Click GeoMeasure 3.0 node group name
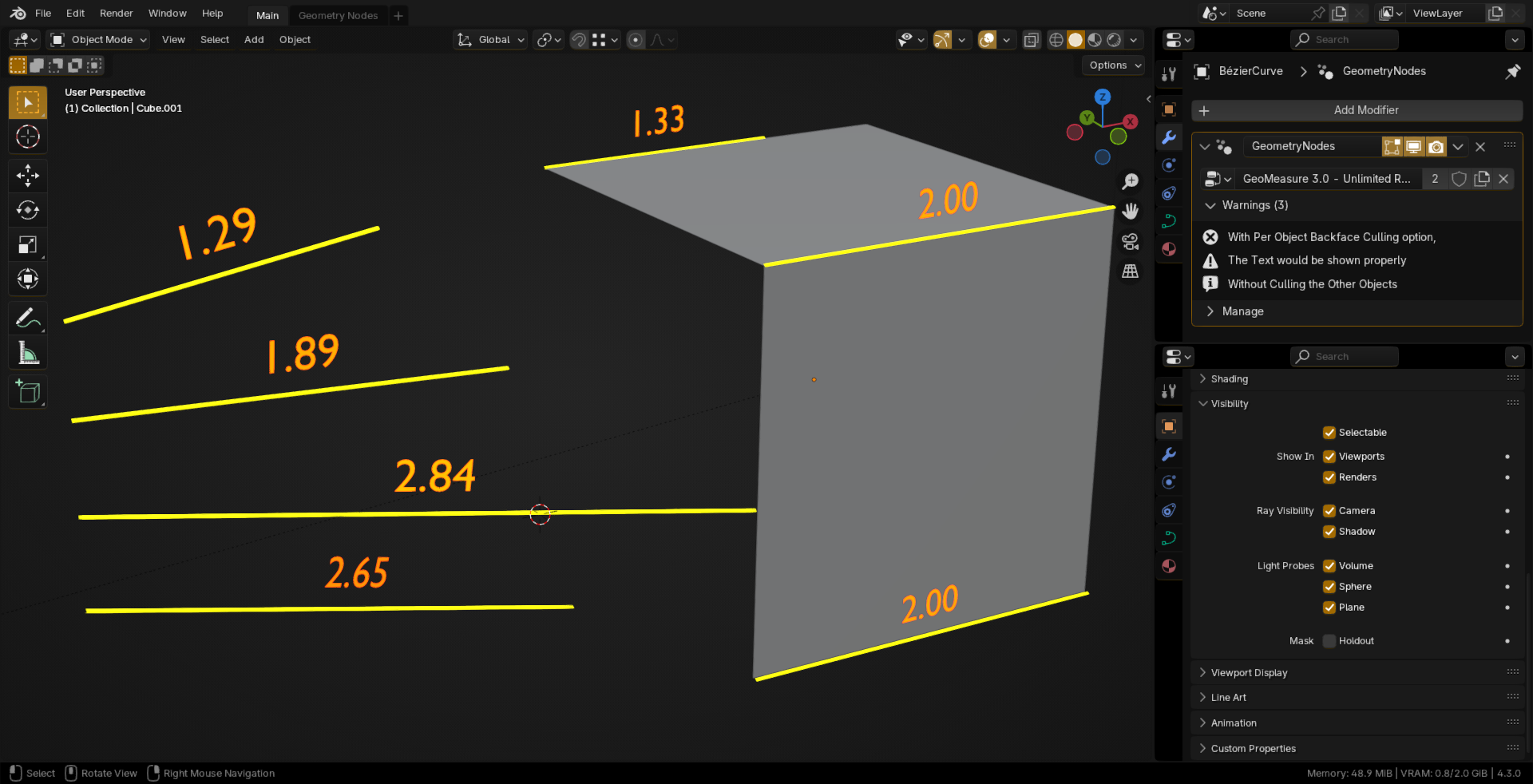Image resolution: width=1533 pixels, height=784 pixels. click(x=1326, y=179)
